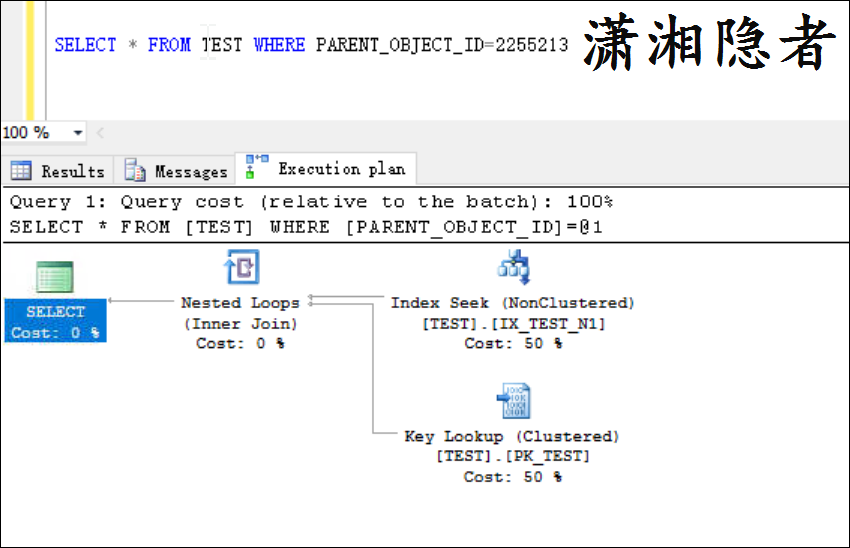Click the SELECT keyword in the query editor
Viewport: 850px width, 548px height.
[x=85, y=44]
